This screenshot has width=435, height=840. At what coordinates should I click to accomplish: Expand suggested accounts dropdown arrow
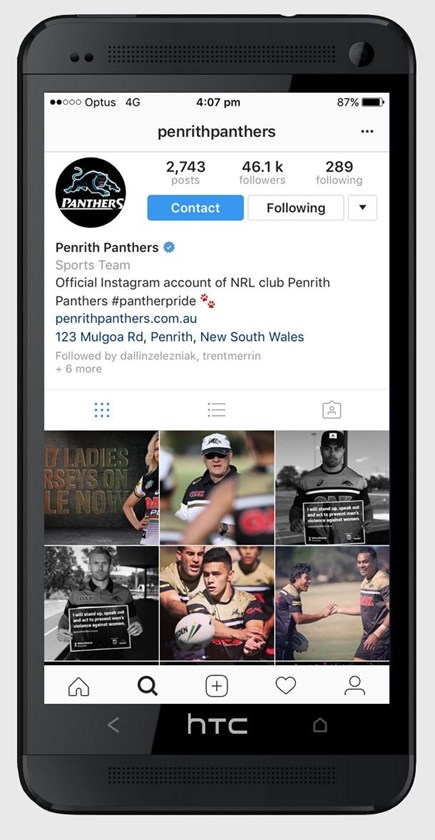point(363,208)
